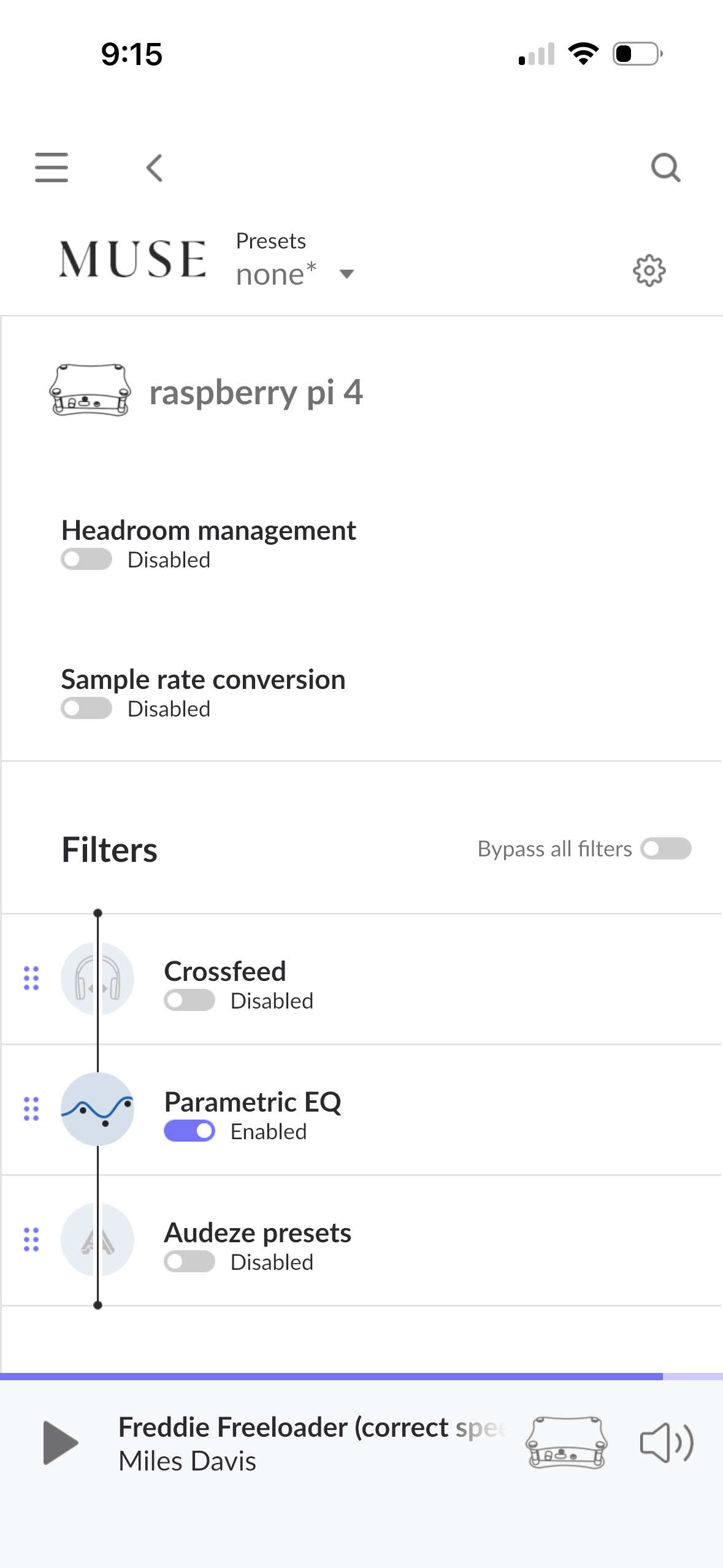This screenshot has height=1568, width=723.
Task: Open MUSE settings gear
Action: click(649, 271)
